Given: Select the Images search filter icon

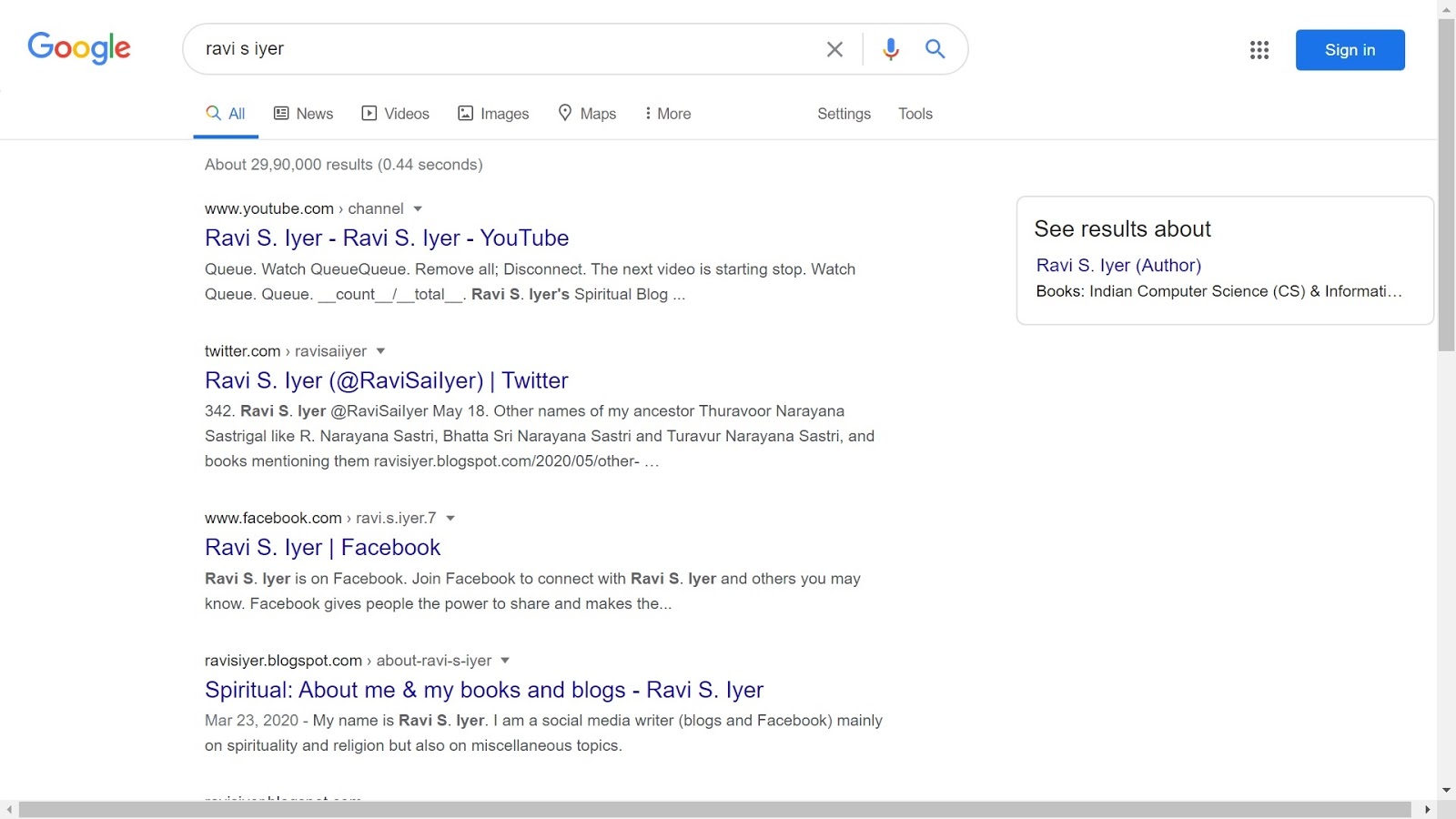Looking at the screenshot, I should click(467, 113).
